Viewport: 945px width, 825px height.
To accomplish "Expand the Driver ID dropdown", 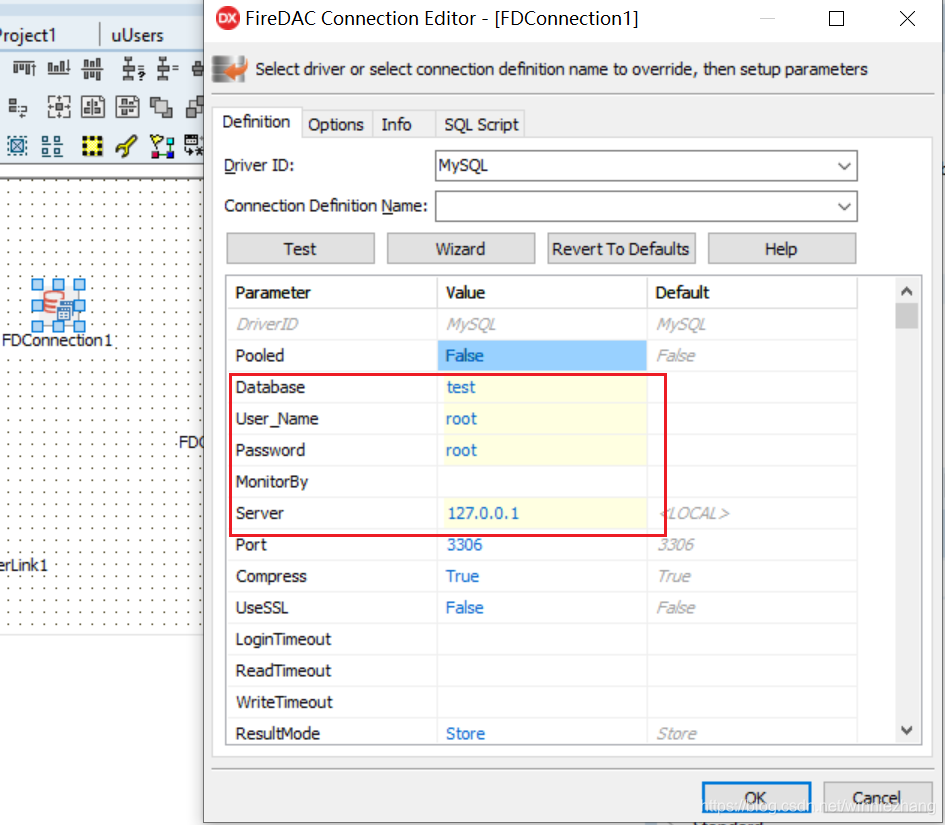I will (x=844, y=166).
